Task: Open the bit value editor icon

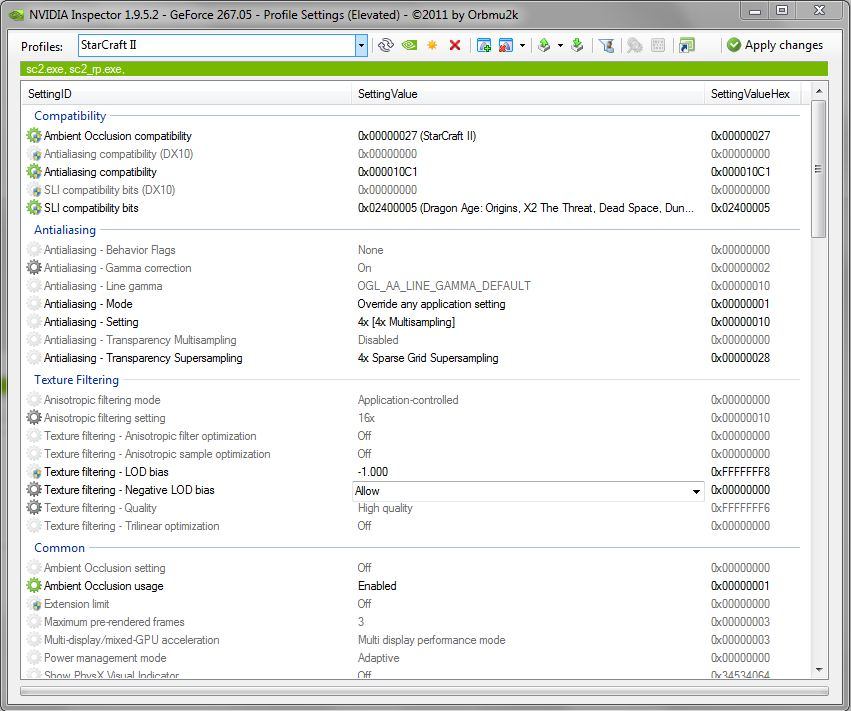Action: 658,45
